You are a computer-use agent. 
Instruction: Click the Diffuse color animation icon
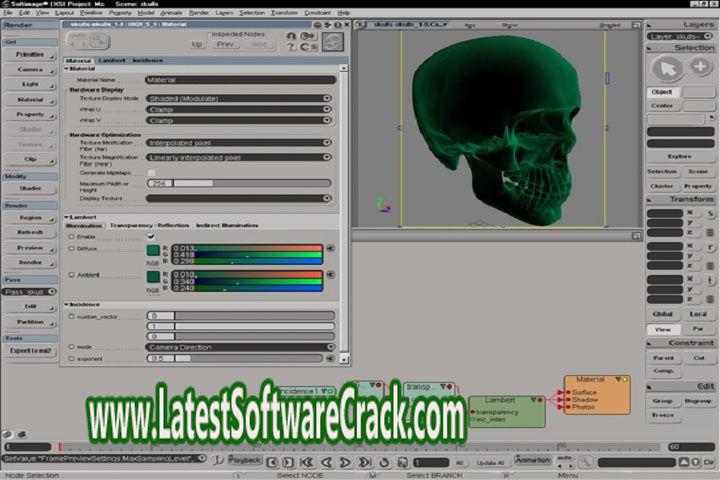click(331, 248)
